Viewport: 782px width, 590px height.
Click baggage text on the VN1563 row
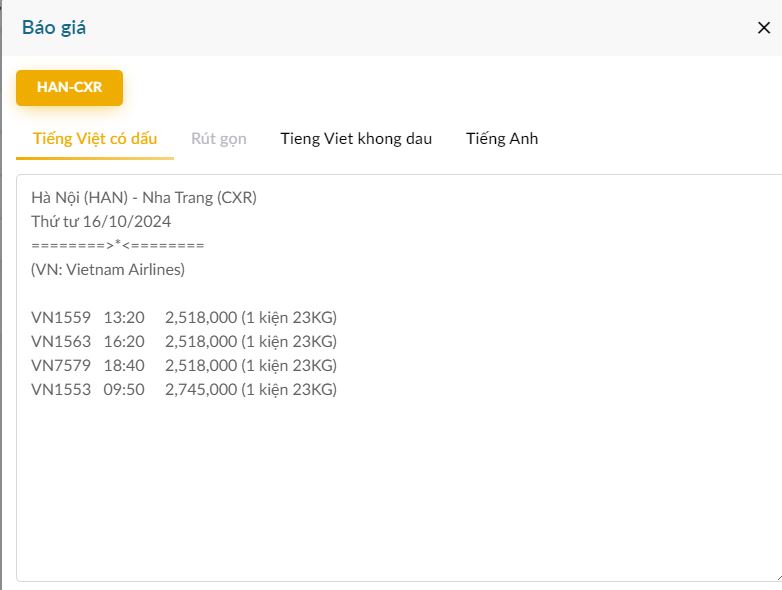(x=290, y=342)
